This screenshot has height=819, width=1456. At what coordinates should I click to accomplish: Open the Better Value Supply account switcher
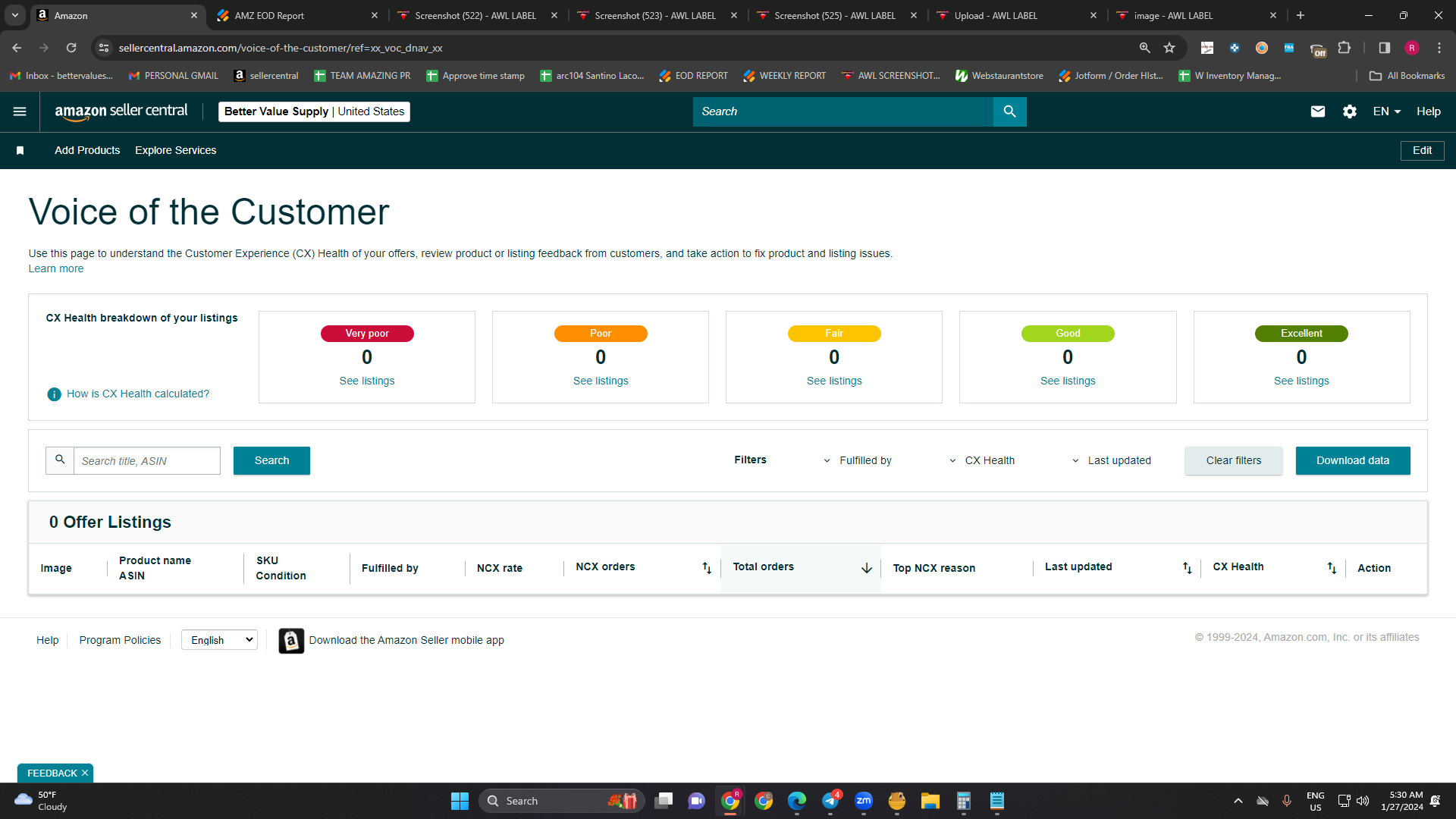point(314,111)
